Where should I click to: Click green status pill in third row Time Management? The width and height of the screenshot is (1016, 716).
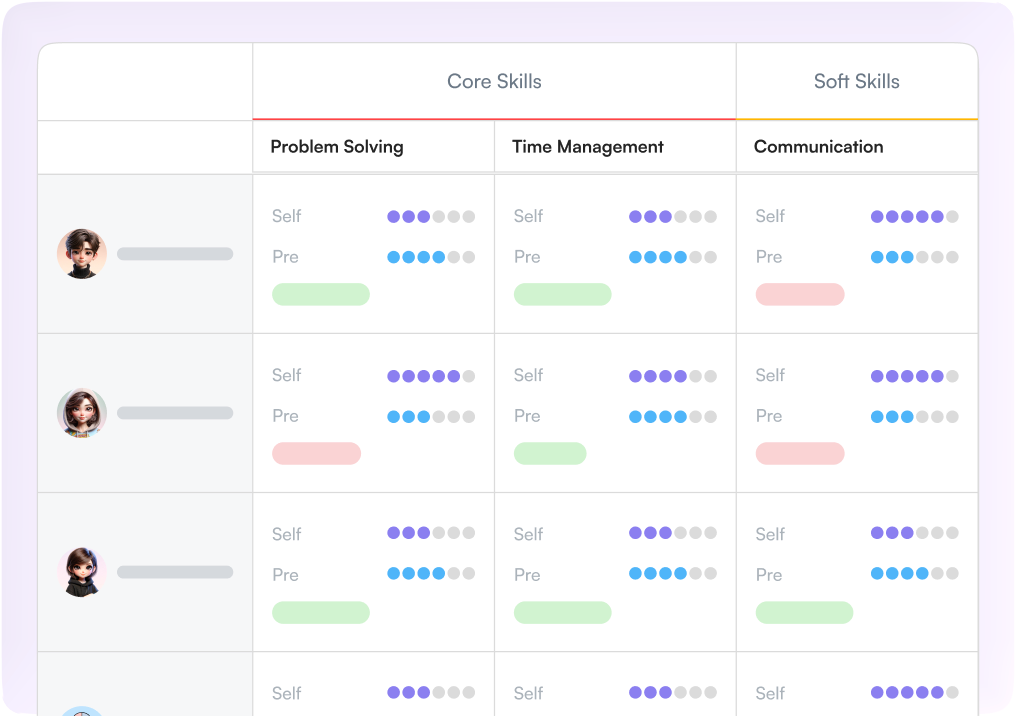(x=562, y=612)
